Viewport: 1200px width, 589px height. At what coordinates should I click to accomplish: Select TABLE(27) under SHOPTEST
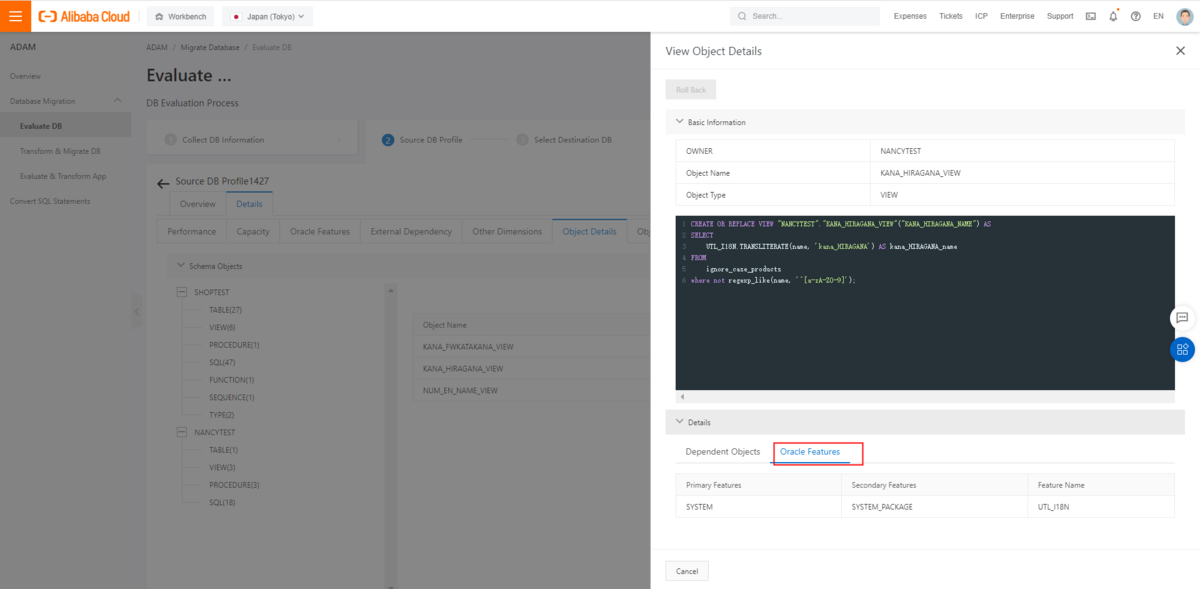click(226, 310)
